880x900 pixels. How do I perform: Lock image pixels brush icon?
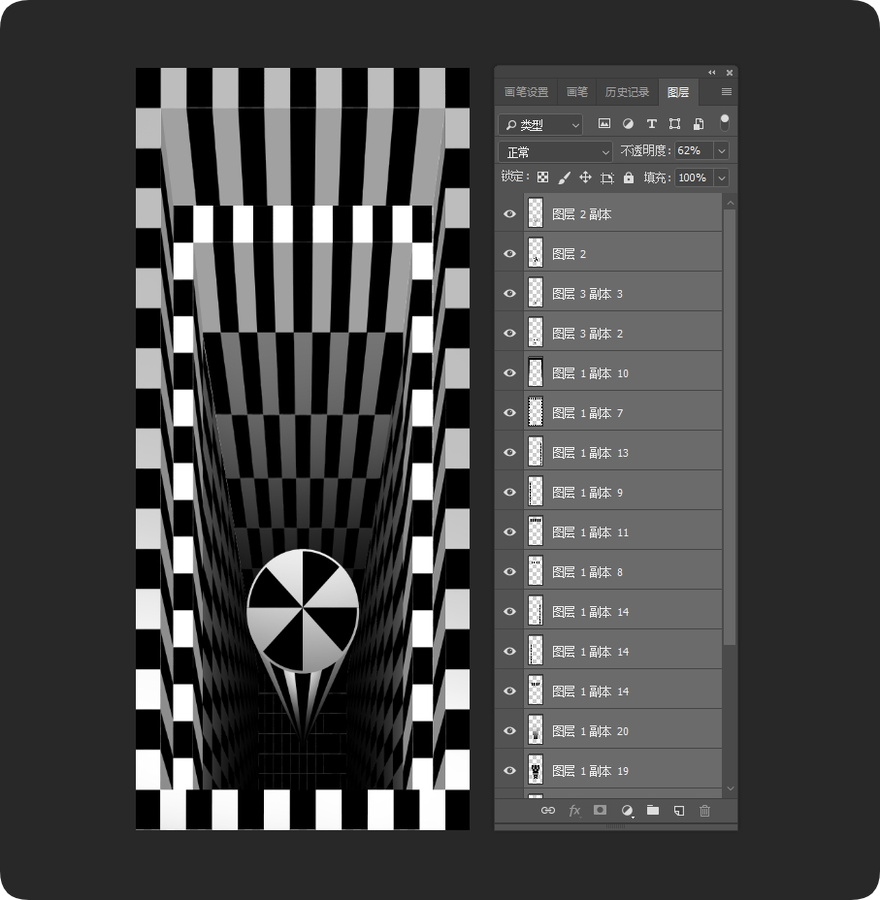point(564,177)
